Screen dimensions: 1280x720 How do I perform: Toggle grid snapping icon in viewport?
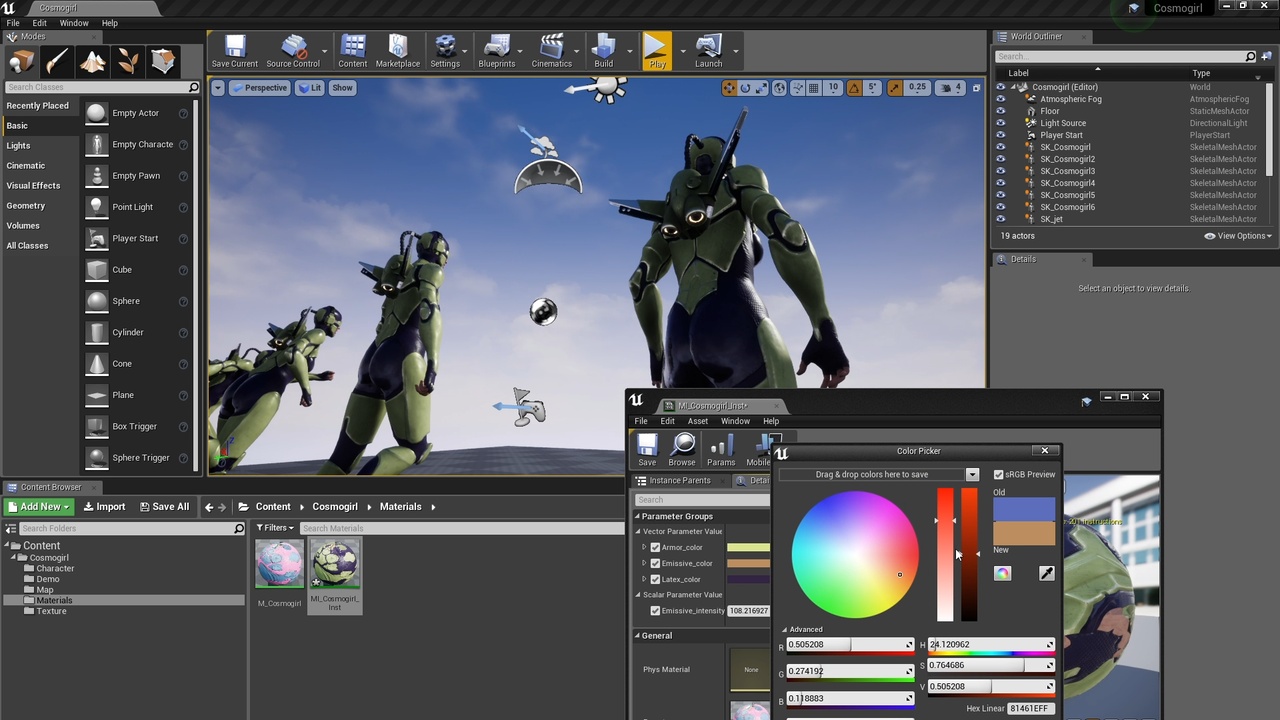[x=815, y=88]
